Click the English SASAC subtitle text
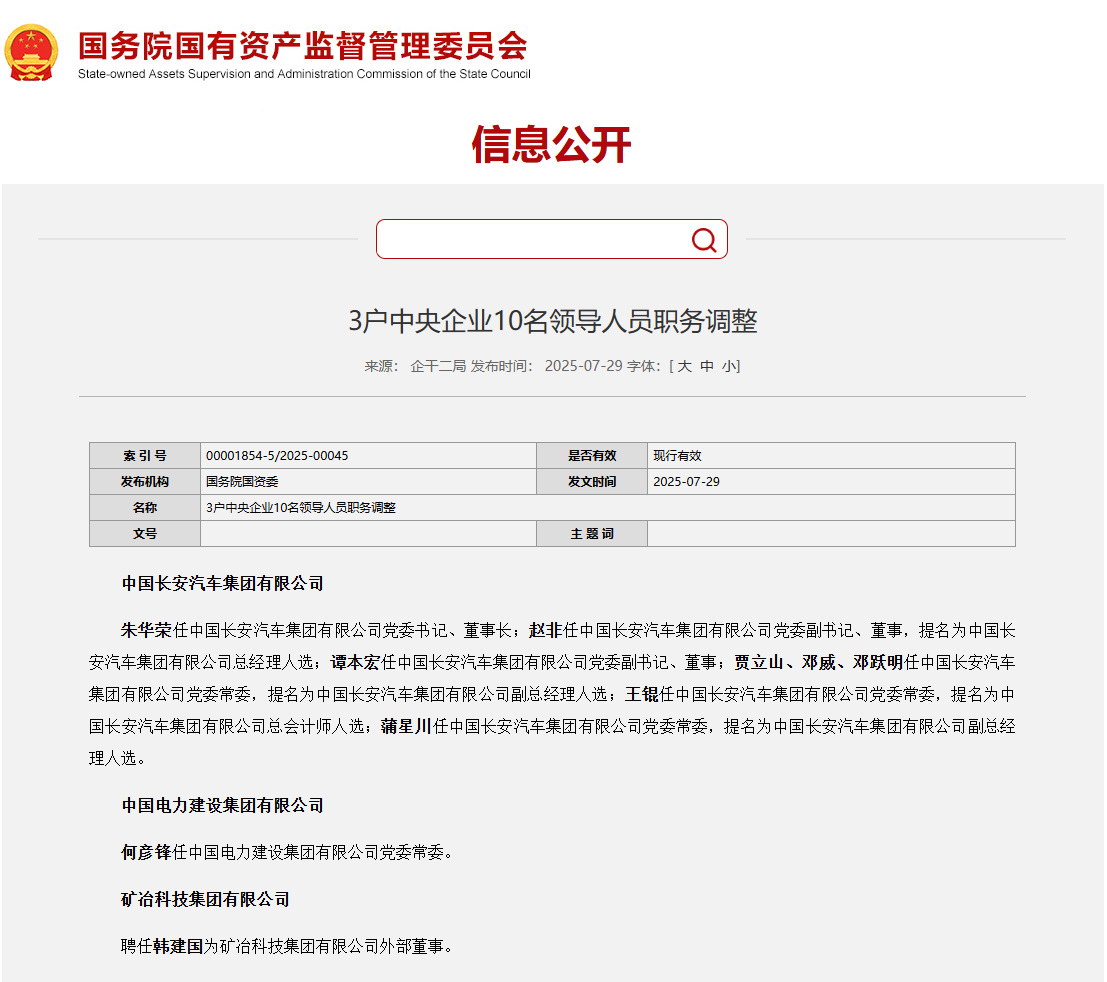This screenshot has height=982, width=1107. [304, 73]
